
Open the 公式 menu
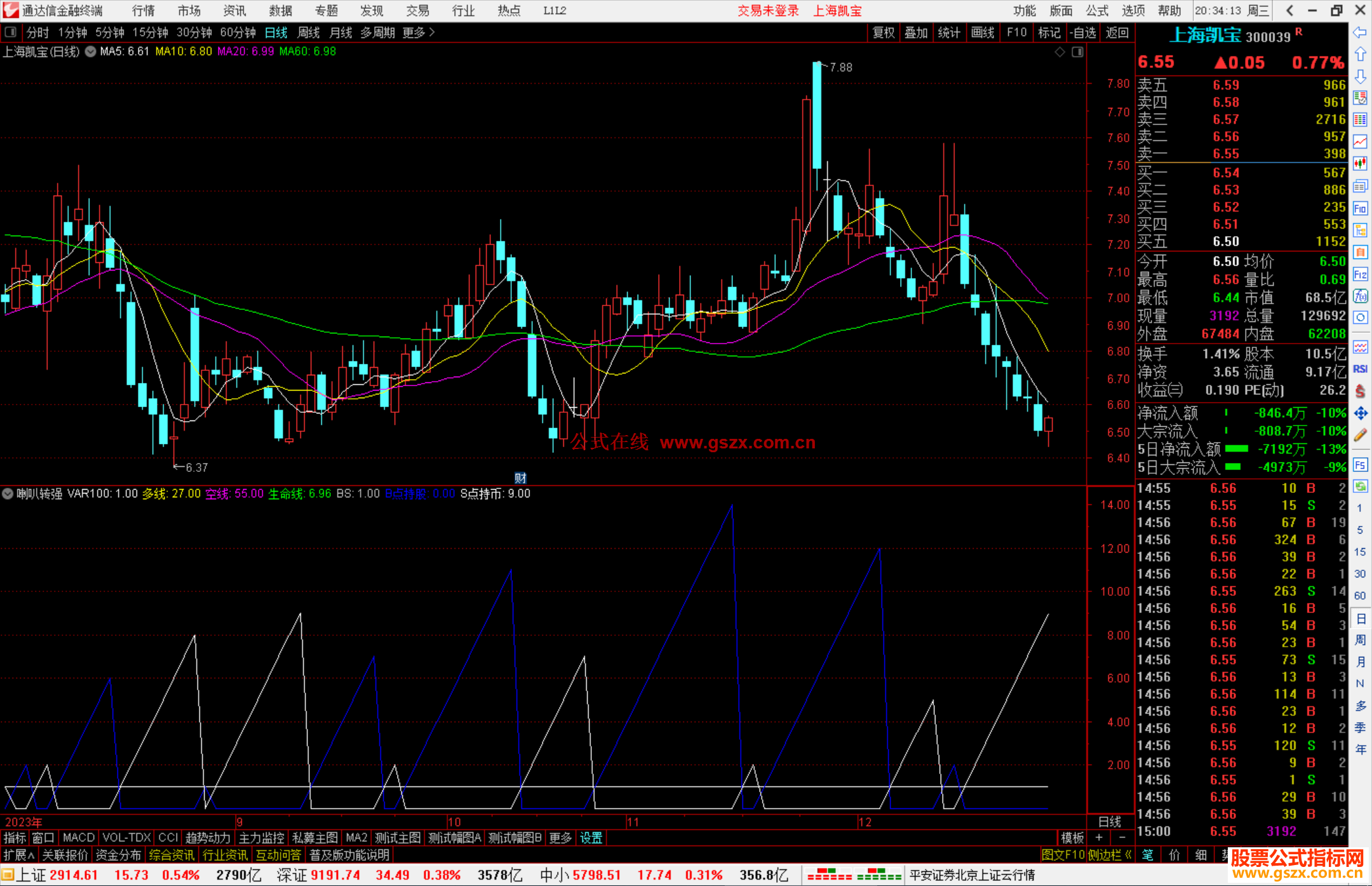pyautogui.click(x=1097, y=11)
